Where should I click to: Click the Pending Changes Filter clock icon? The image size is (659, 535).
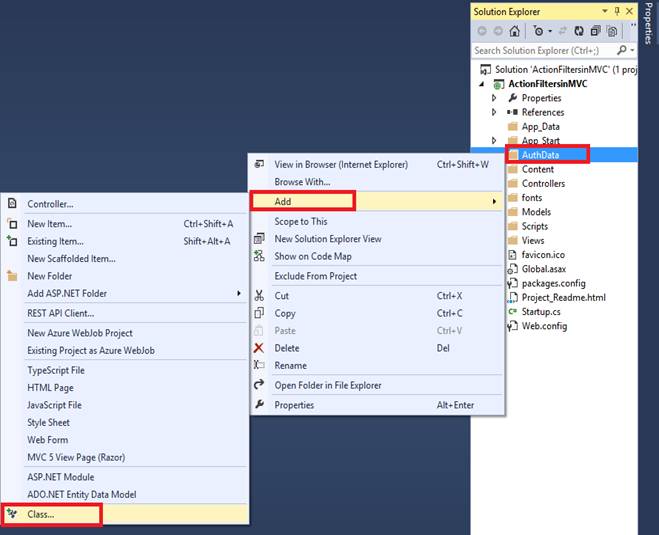click(538, 31)
